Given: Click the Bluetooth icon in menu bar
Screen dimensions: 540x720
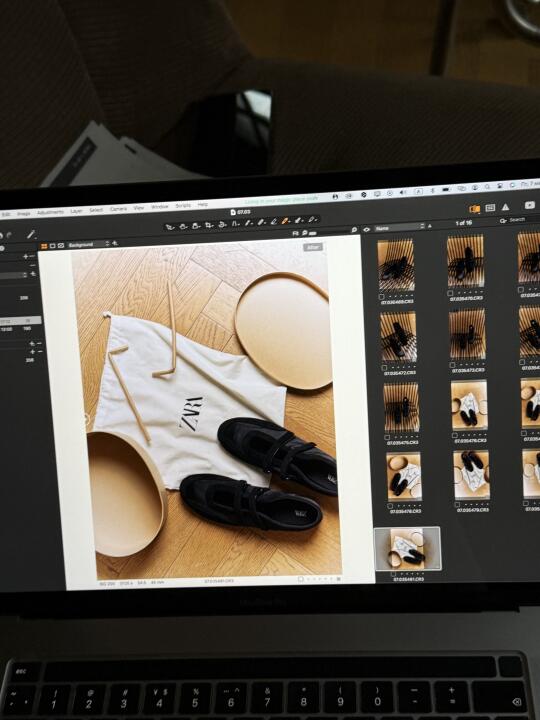Looking at the screenshot, I should tap(433, 190).
